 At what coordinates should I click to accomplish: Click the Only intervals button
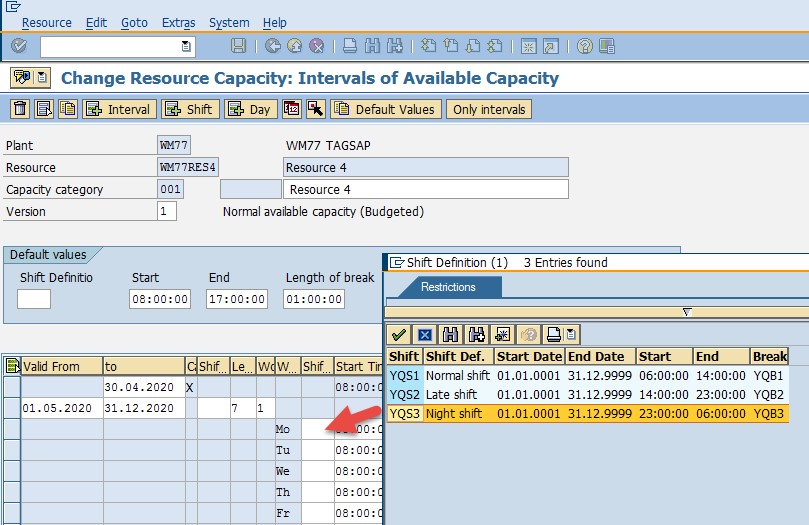[489, 109]
